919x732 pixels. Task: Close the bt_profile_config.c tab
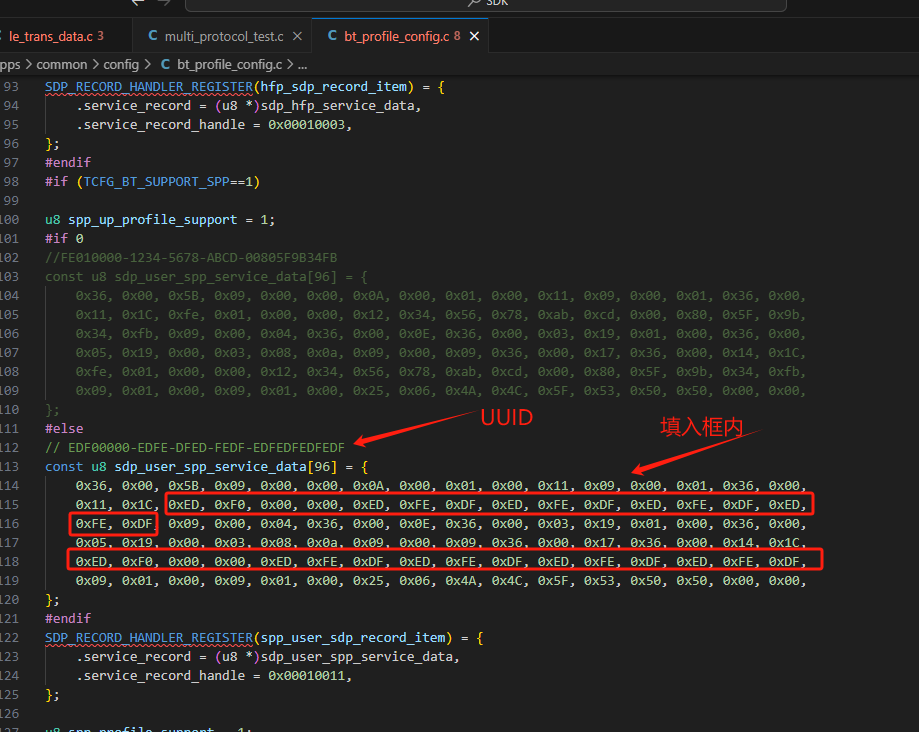coord(474,36)
